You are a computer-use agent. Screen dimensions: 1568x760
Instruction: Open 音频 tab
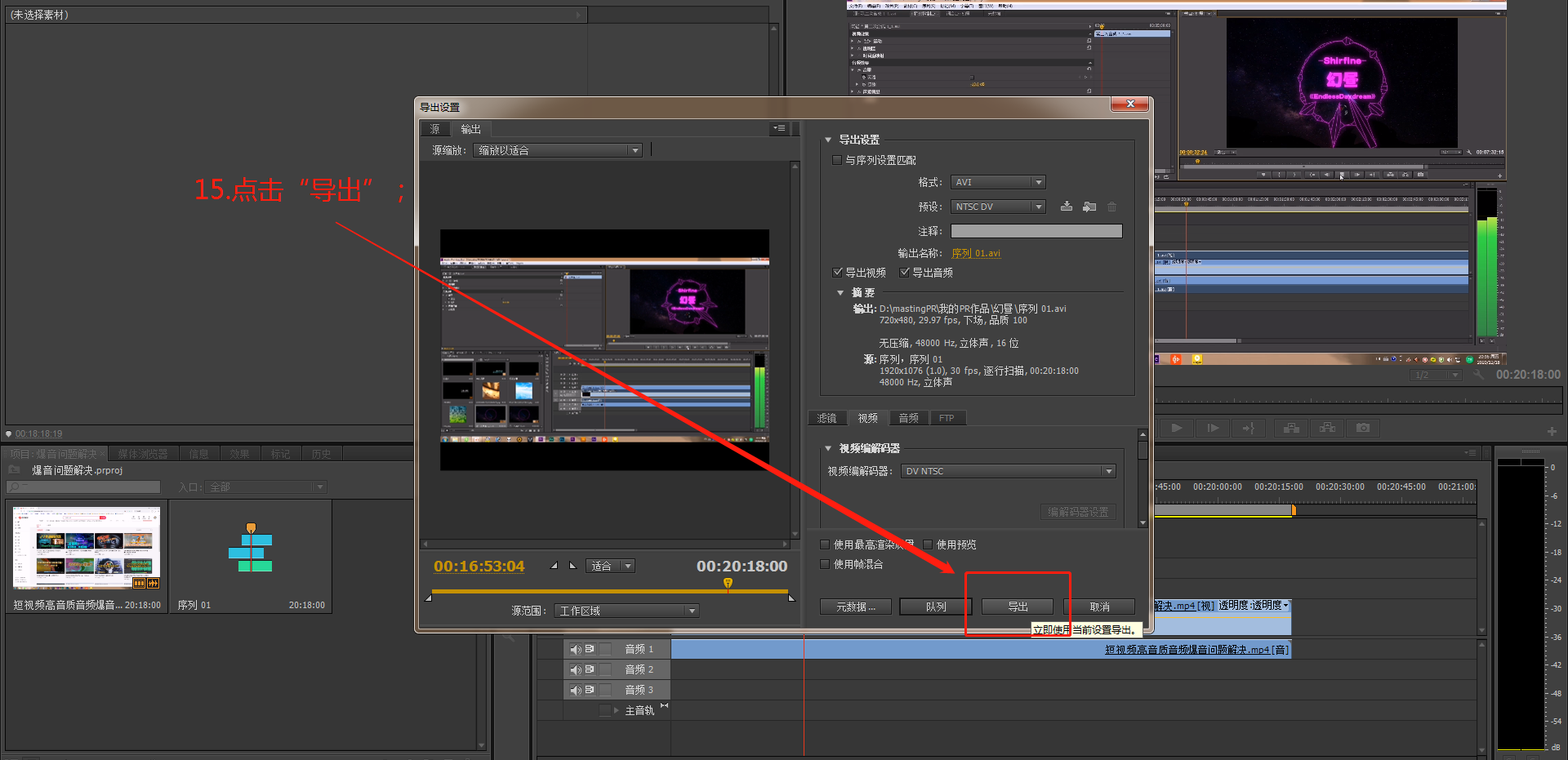point(909,418)
